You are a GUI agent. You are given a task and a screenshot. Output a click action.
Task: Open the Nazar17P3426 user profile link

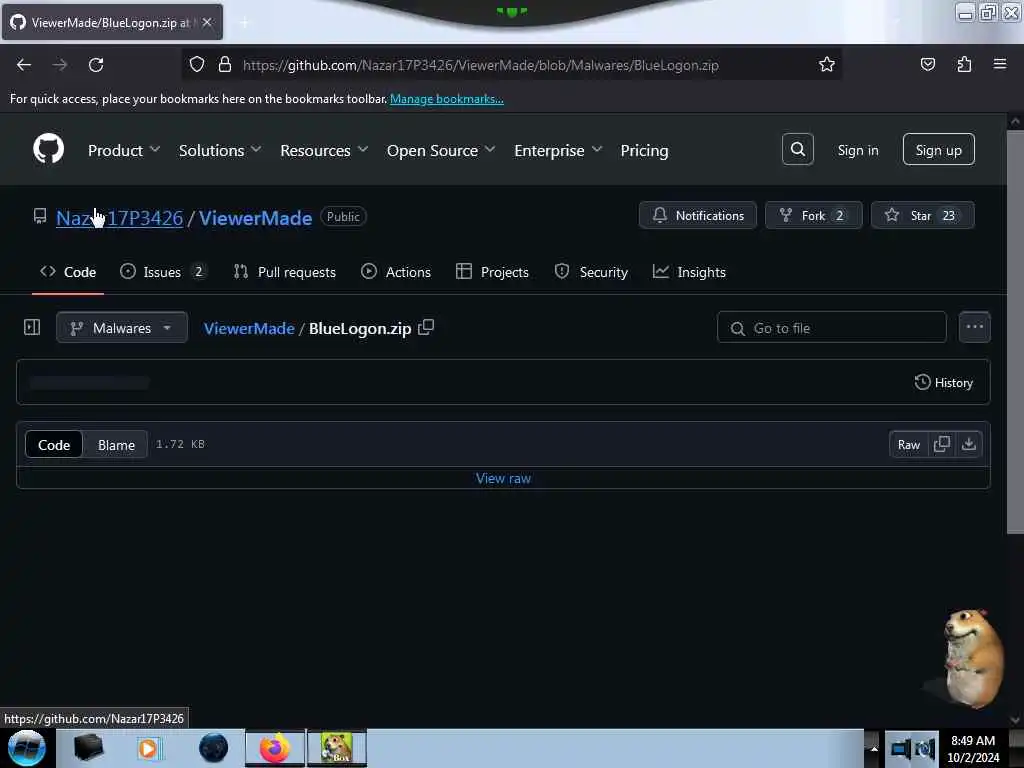click(120, 217)
